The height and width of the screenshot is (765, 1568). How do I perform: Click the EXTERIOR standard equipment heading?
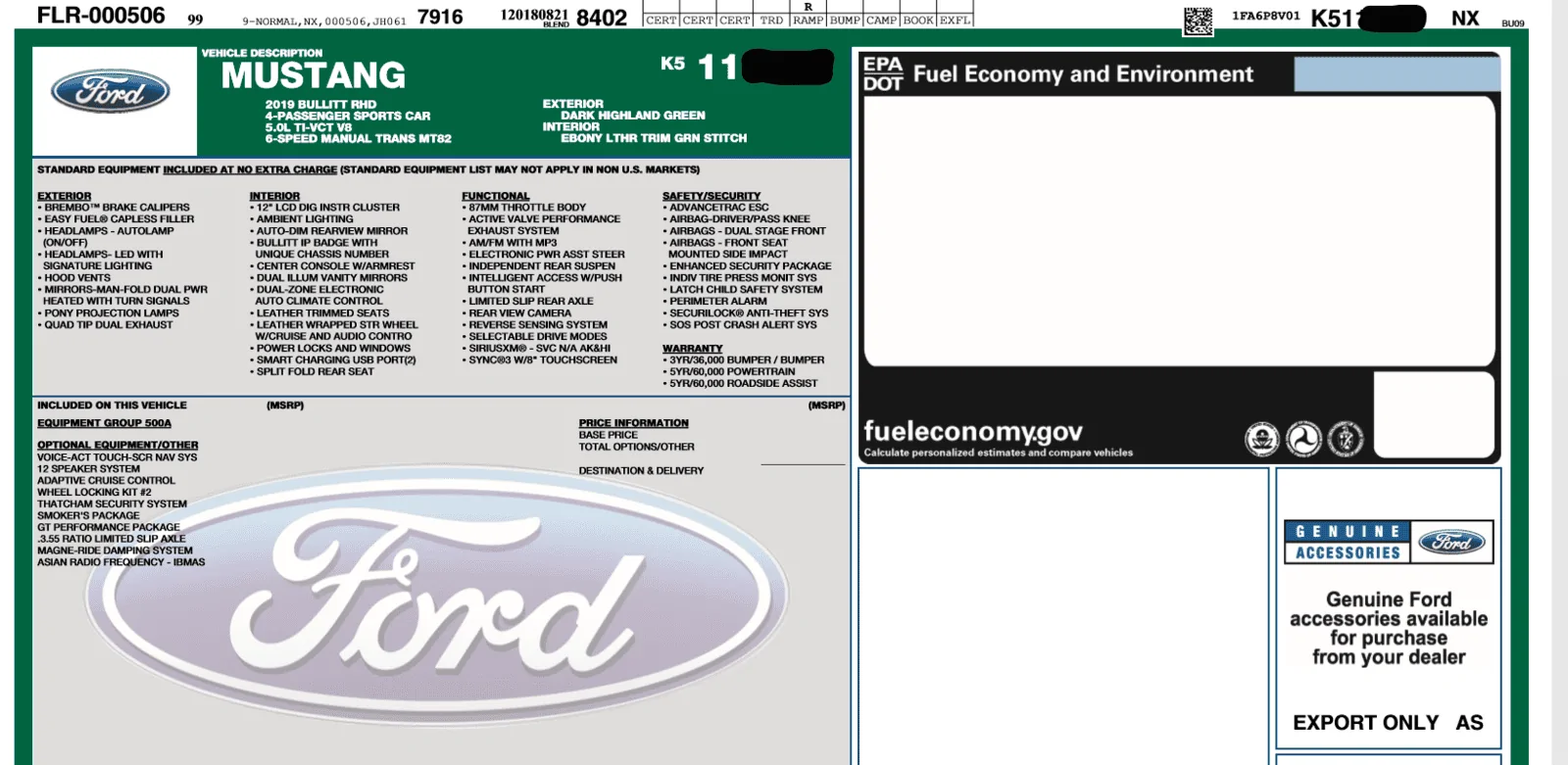(x=64, y=196)
